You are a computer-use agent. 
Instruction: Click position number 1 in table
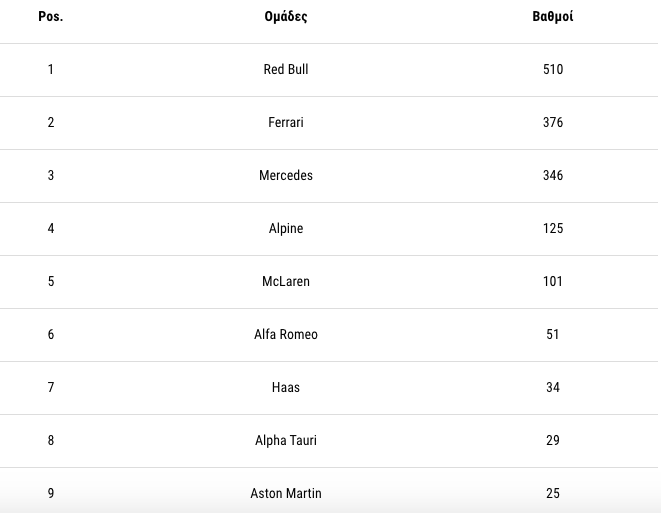coord(51,70)
